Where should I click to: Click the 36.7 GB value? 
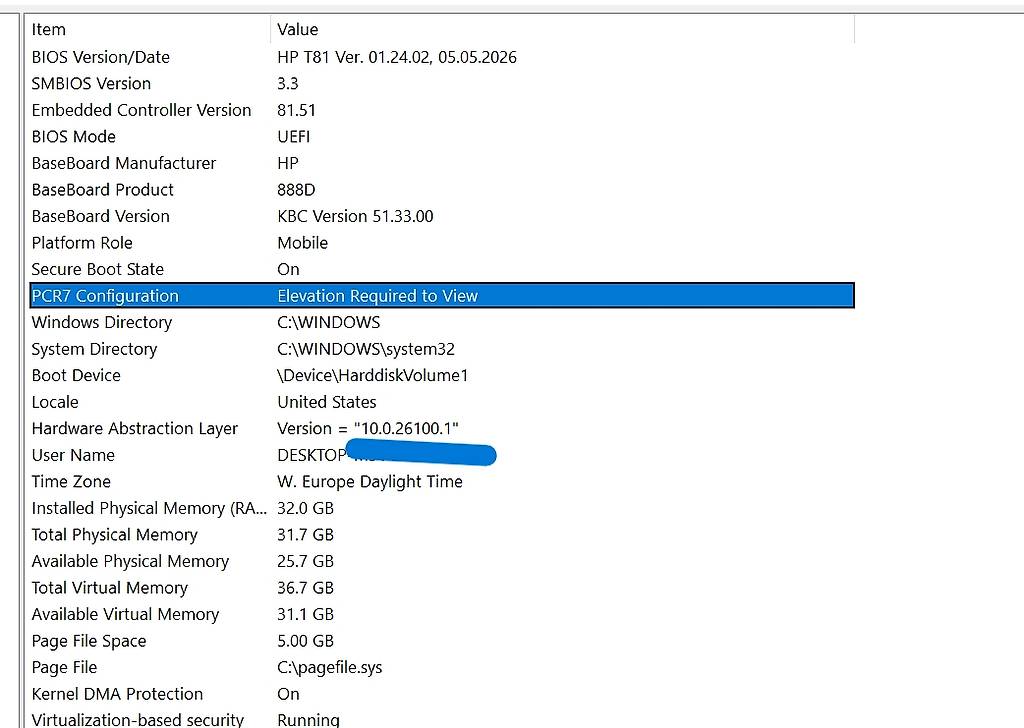(x=305, y=588)
